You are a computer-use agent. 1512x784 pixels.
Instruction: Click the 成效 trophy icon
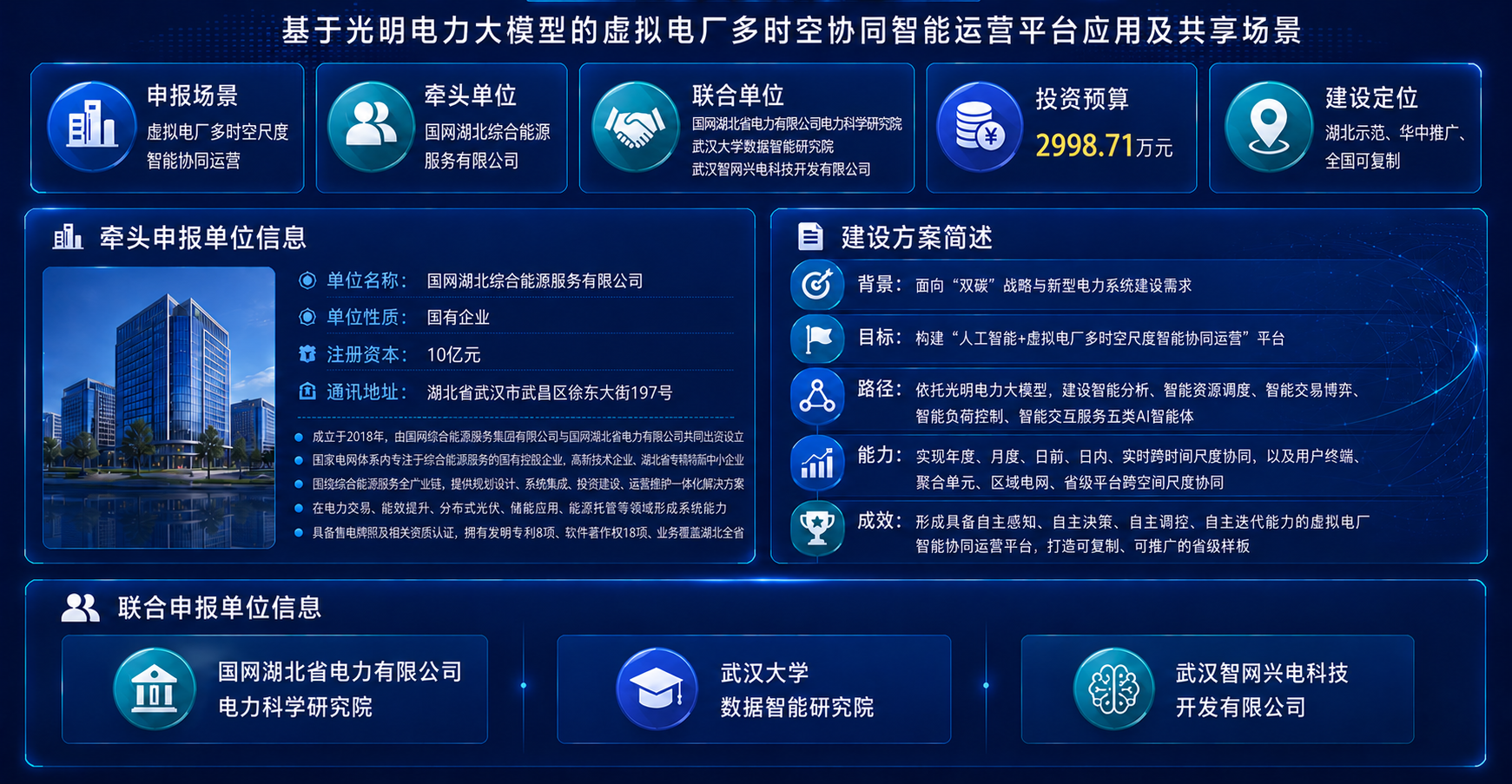pyautogui.click(x=817, y=527)
